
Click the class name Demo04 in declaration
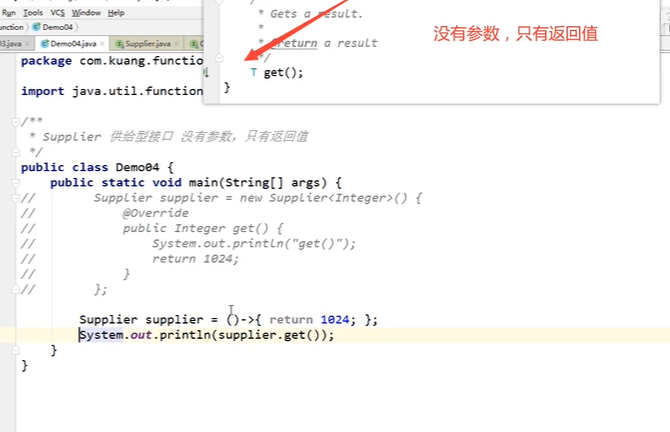[137, 167]
